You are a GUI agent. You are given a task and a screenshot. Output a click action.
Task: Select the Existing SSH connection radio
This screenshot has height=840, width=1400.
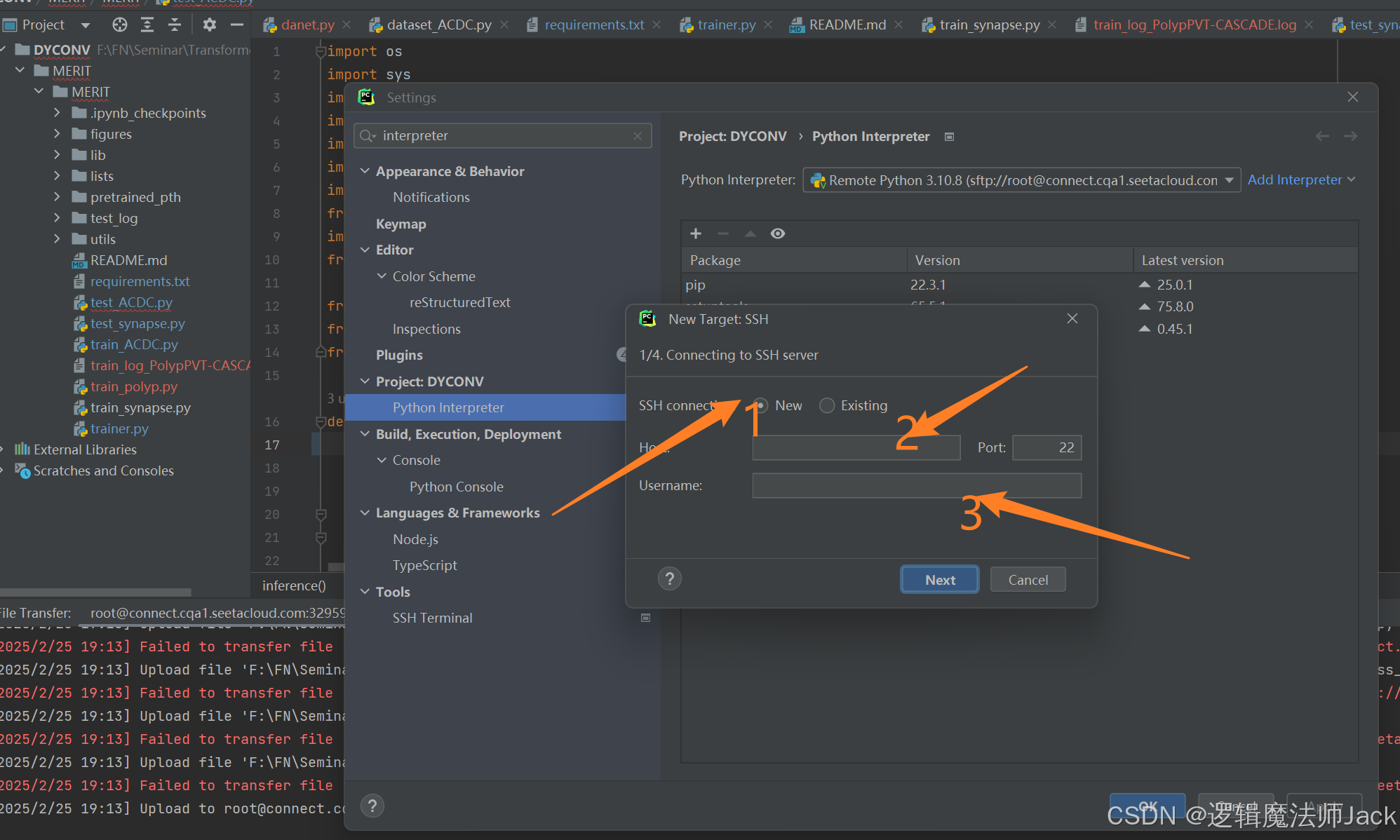827,406
